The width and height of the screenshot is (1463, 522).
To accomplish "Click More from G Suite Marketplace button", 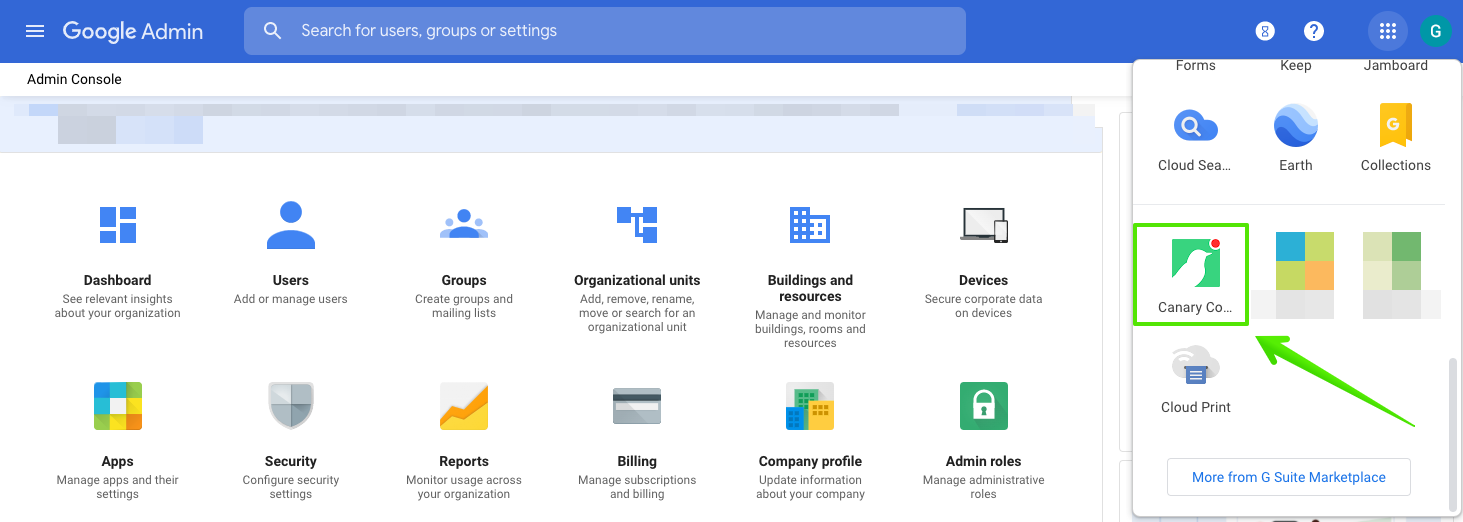I will click(1289, 477).
